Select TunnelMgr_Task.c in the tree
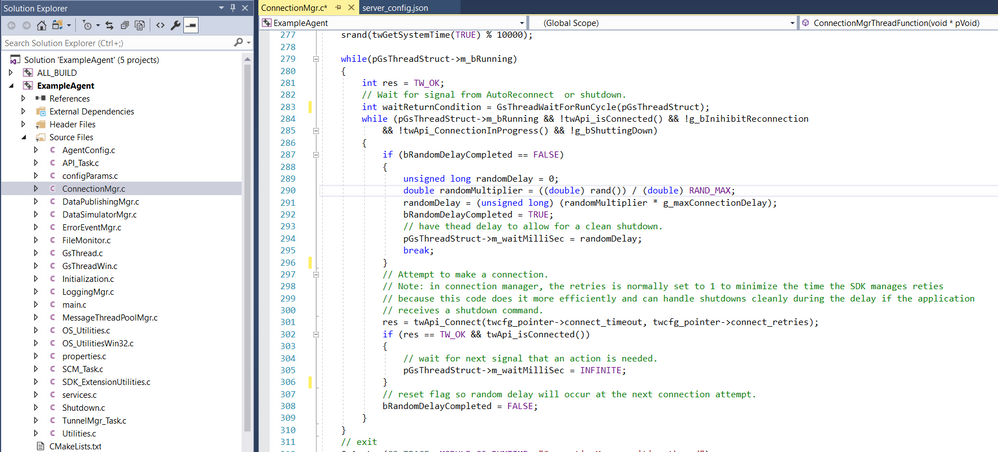 point(94,421)
